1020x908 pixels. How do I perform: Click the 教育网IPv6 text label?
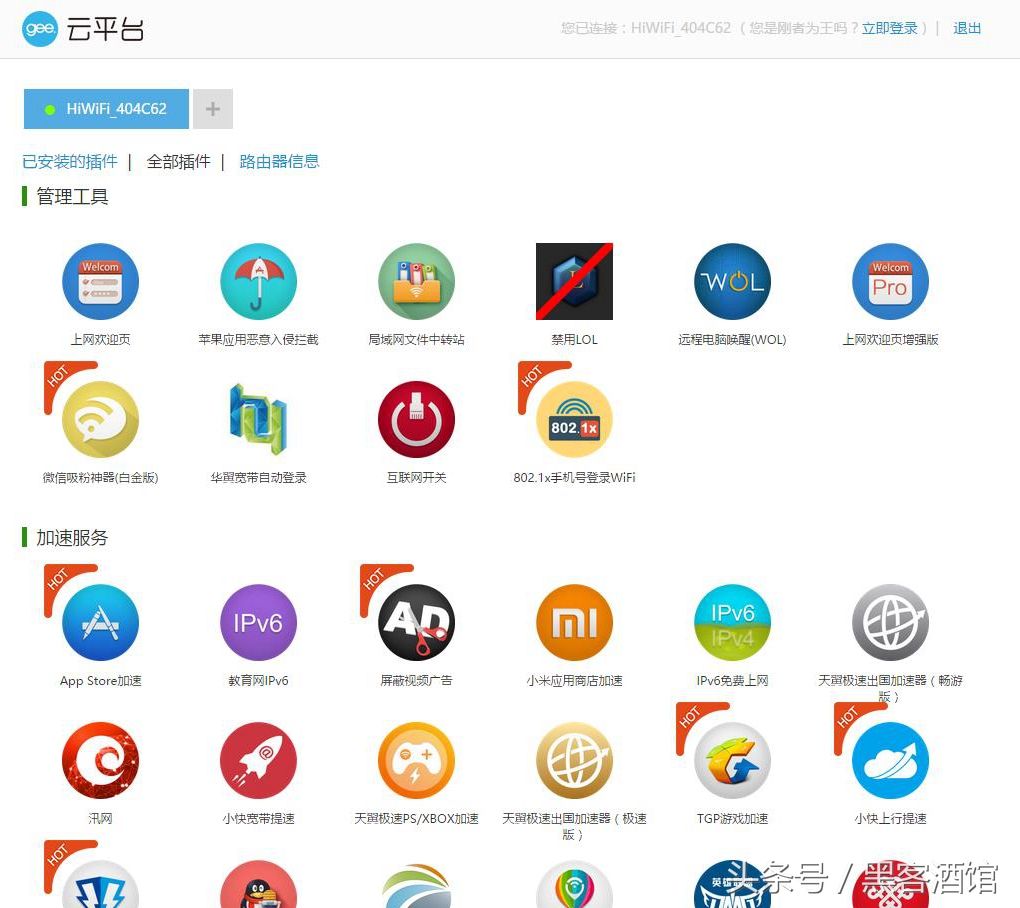pyautogui.click(x=258, y=680)
